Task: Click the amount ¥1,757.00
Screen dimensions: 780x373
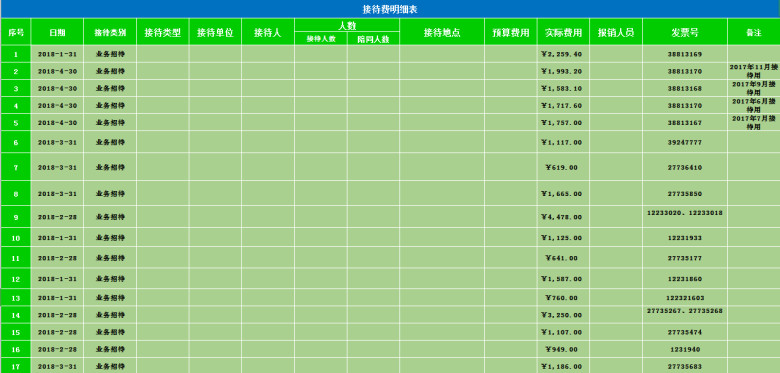Action: [563, 122]
